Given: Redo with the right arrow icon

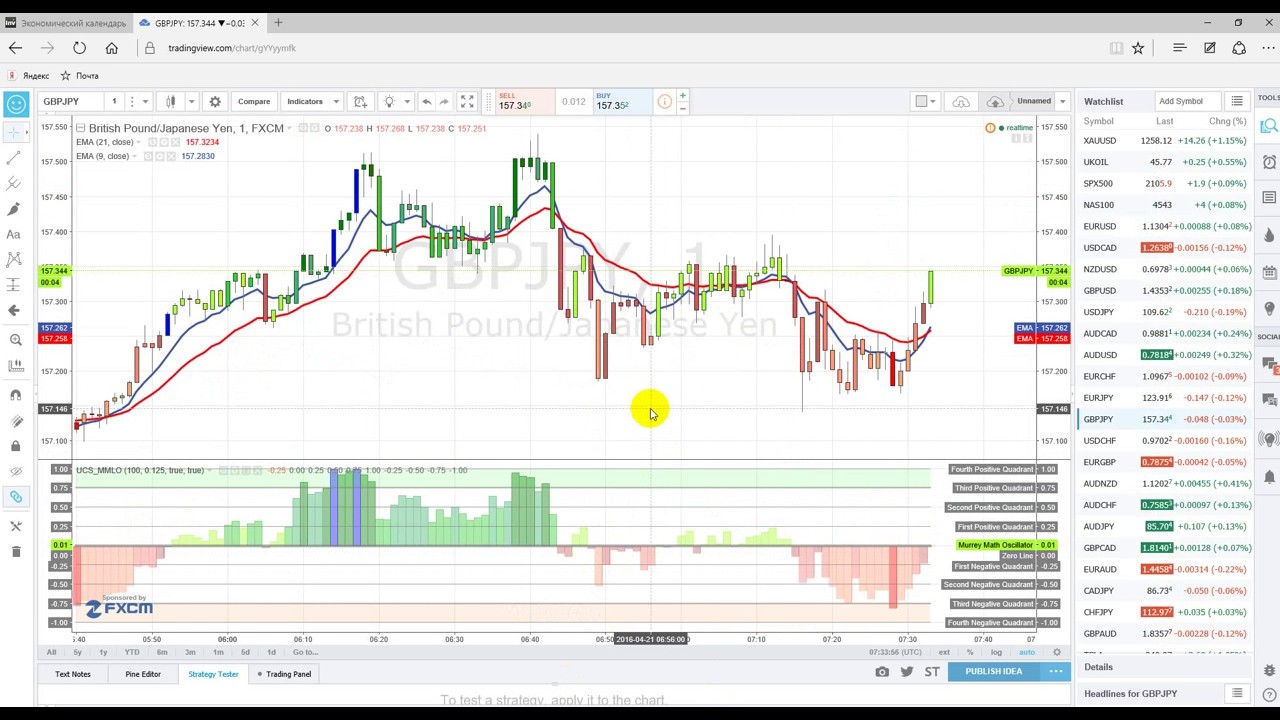Looking at the screenshot, I should (x=444, y=101).
